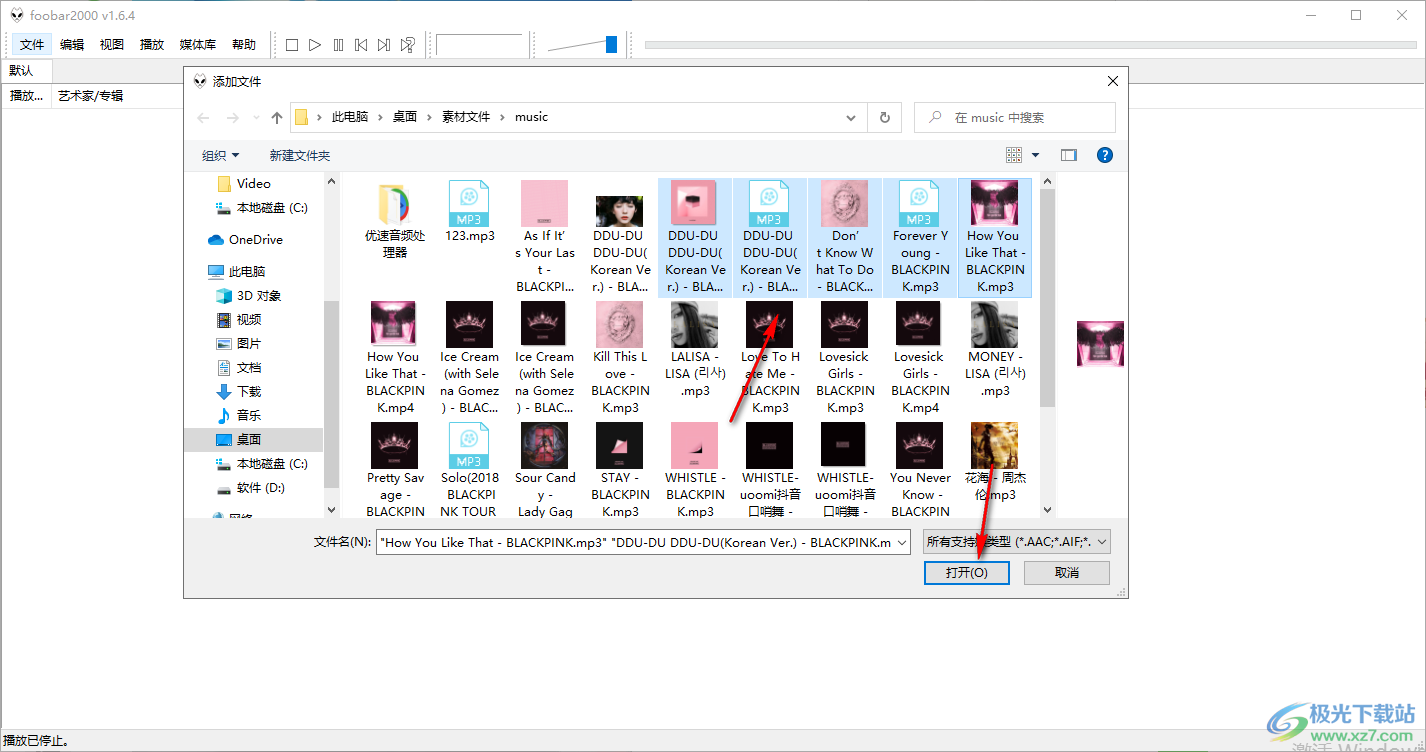Image resolution: width=1426 pixels, height=752 pixels.
Task: Close the 添加文件 dialog
Action: [x=1112, y=81]
